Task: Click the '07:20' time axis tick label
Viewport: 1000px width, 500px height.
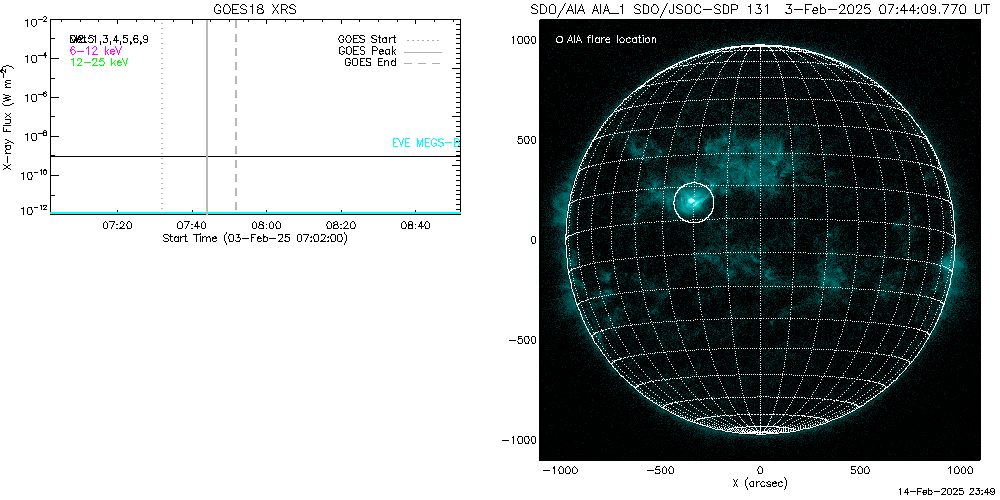Action: (117, 224)
